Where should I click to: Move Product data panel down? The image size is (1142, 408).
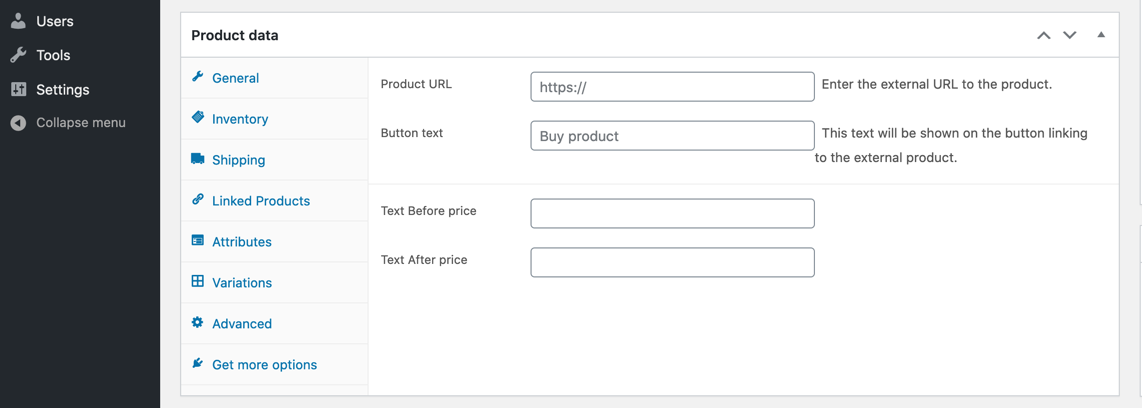(1069, 35)
